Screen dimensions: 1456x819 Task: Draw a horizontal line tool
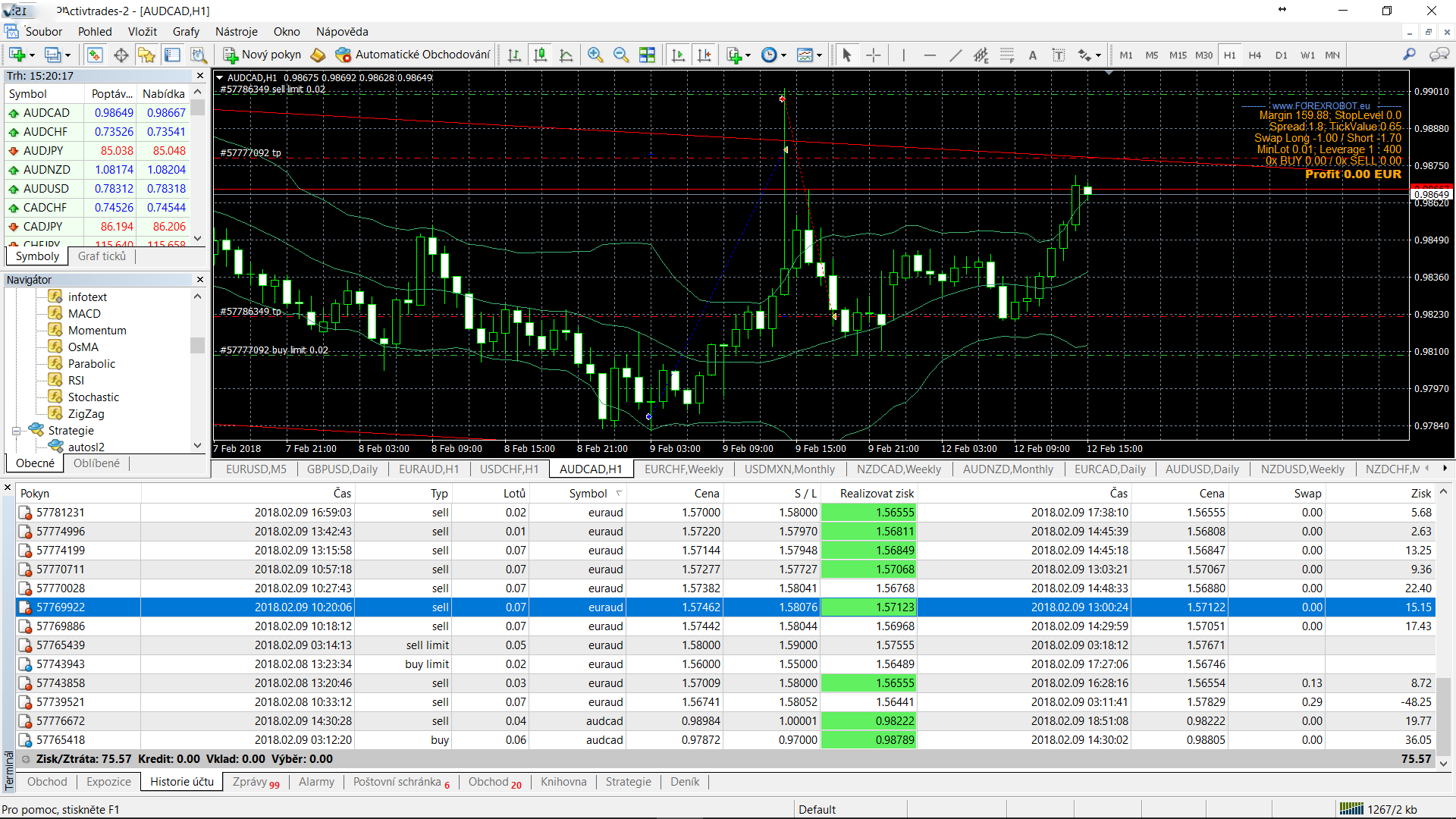(x=930, y=55)
